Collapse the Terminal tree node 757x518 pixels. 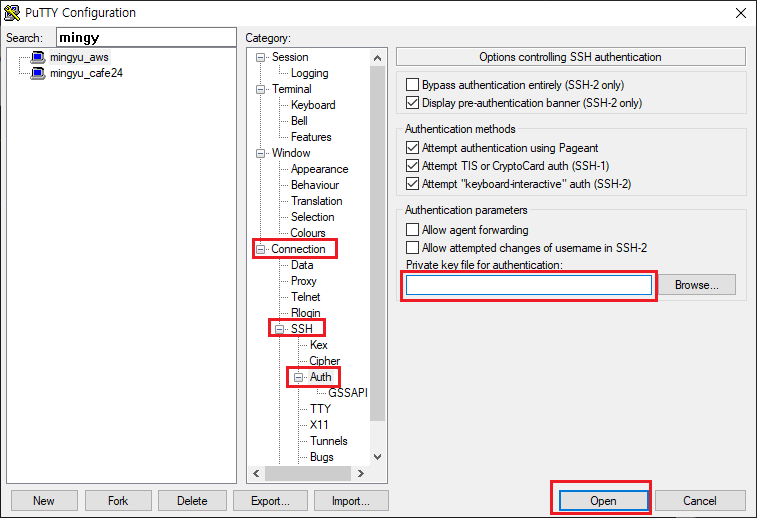pos(260,89)
